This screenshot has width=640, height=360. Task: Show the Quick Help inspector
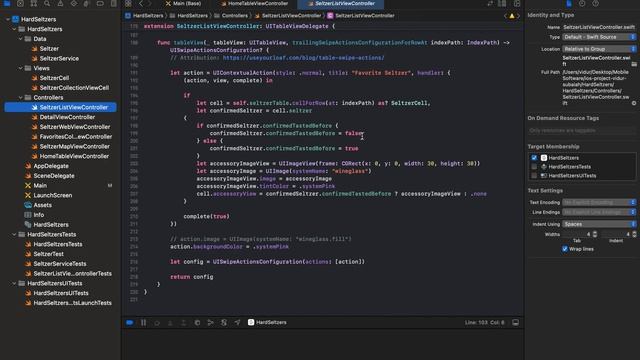click(x=596, y=3)
